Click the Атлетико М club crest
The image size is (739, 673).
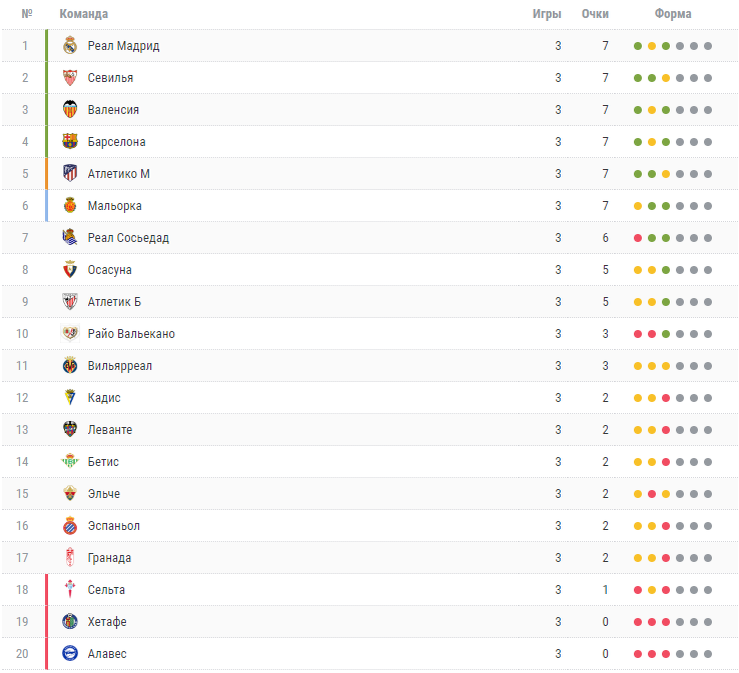coord(70,173)
